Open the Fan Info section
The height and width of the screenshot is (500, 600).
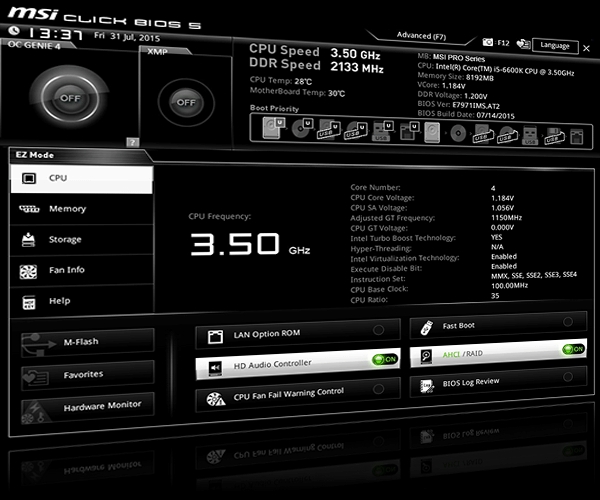click(x=82, y=270)
